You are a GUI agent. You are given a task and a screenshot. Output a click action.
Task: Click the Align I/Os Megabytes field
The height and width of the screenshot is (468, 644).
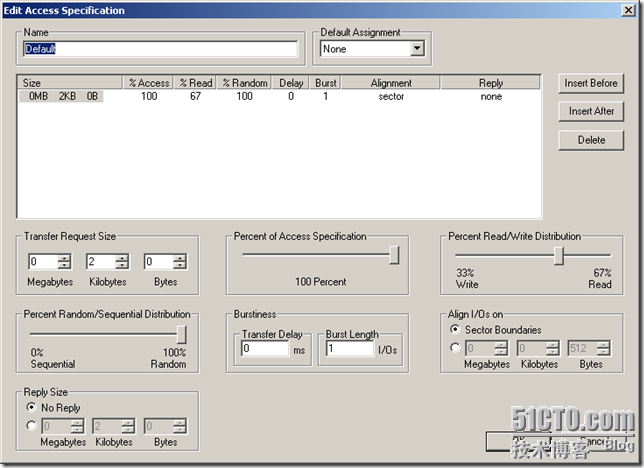click(480, 348)
